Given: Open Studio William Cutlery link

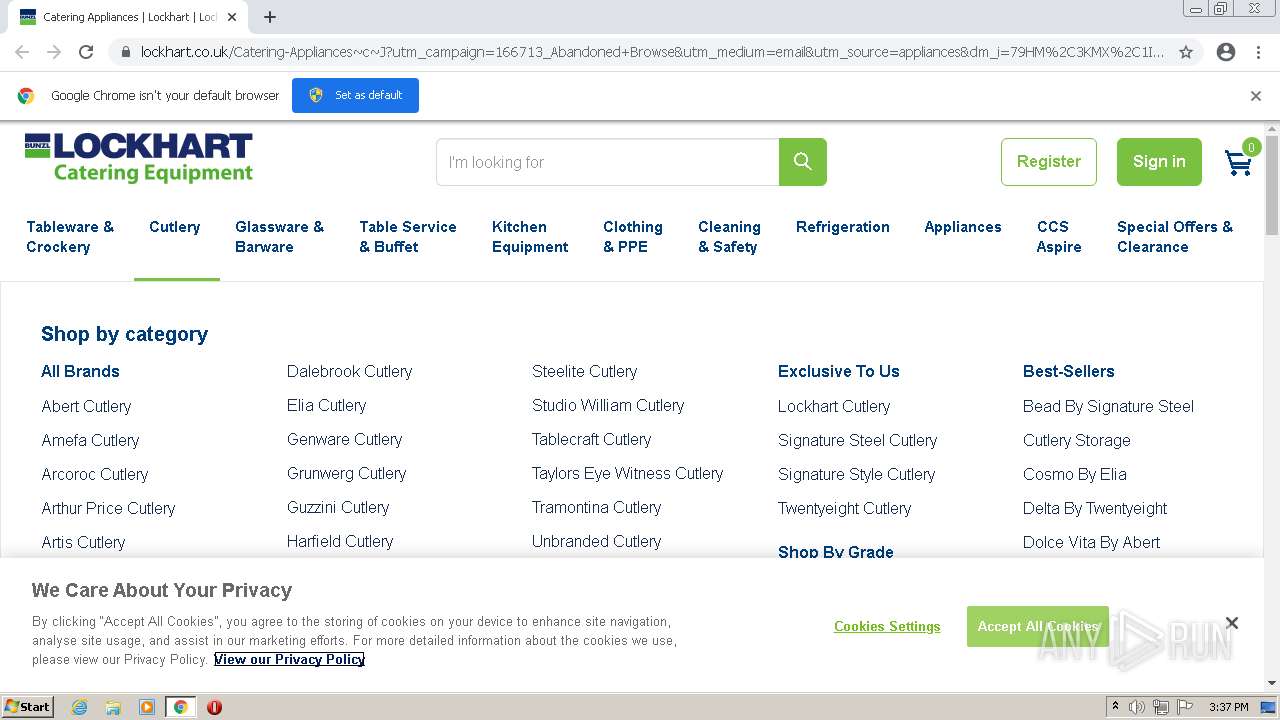Looking at the screenshot, I should pos(608,405).
